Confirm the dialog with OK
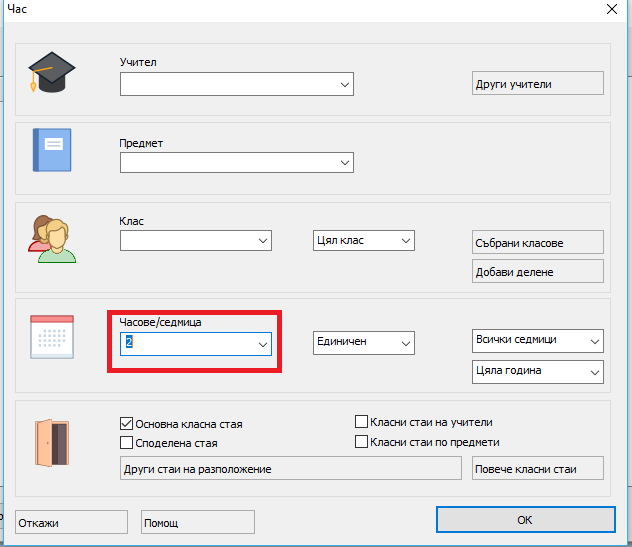Screen dimensions: 632x547 coord(524,520)
